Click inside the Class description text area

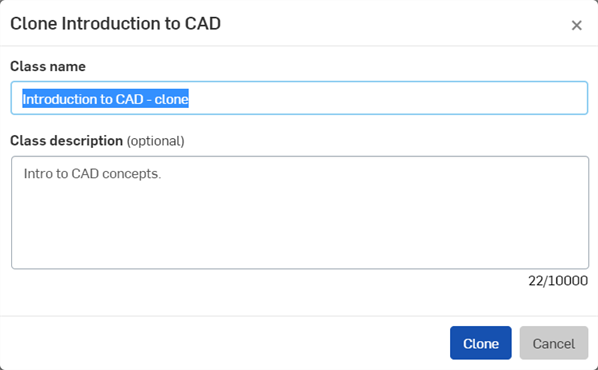pos(300,212)
